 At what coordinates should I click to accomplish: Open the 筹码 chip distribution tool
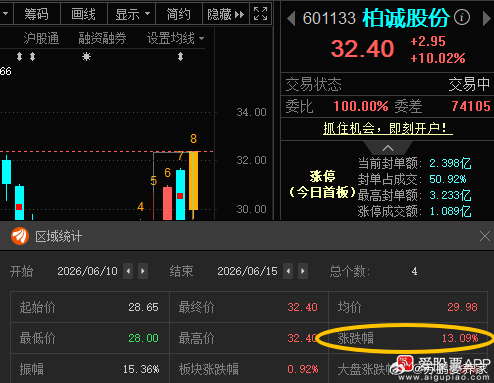point(37,14)
